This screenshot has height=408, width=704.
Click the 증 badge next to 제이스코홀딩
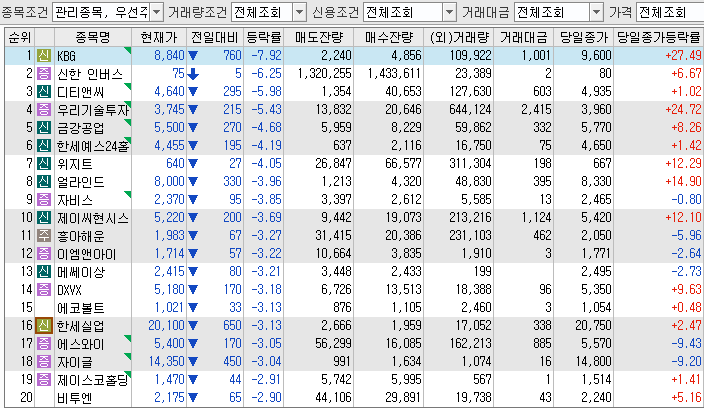coord(44,379)
